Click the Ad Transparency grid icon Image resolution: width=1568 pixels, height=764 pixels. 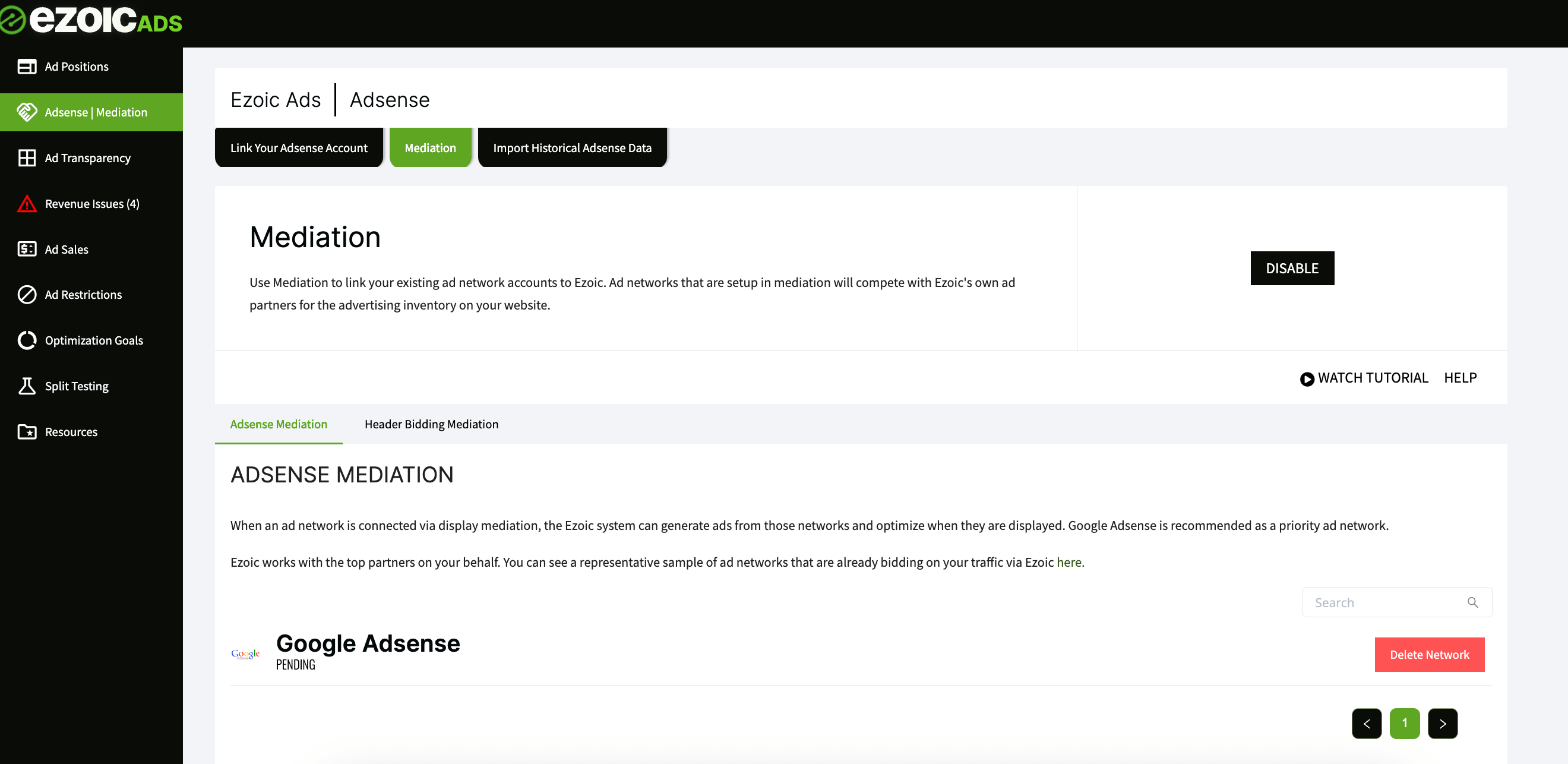coord(27,157)
